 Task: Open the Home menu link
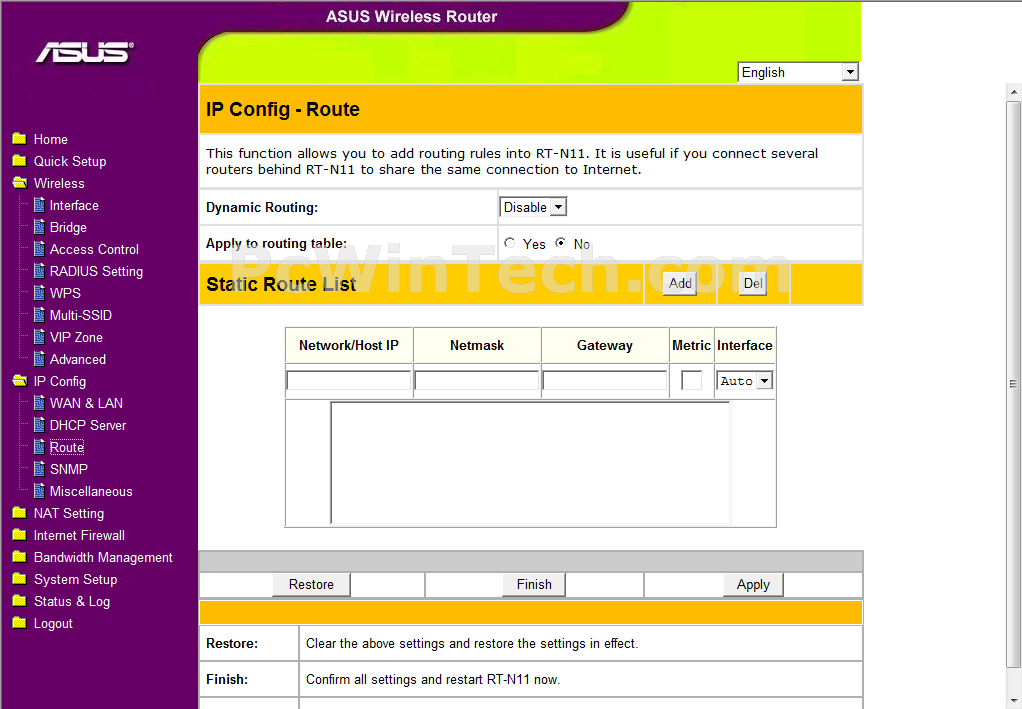coord(51,139)
